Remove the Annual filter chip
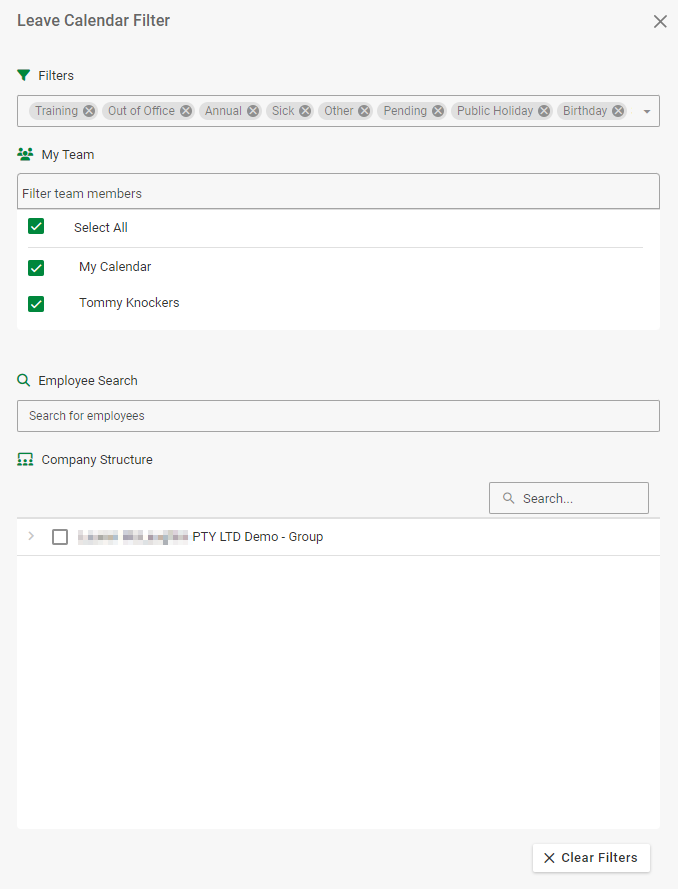Screen dimensions: 678x889 253,111
